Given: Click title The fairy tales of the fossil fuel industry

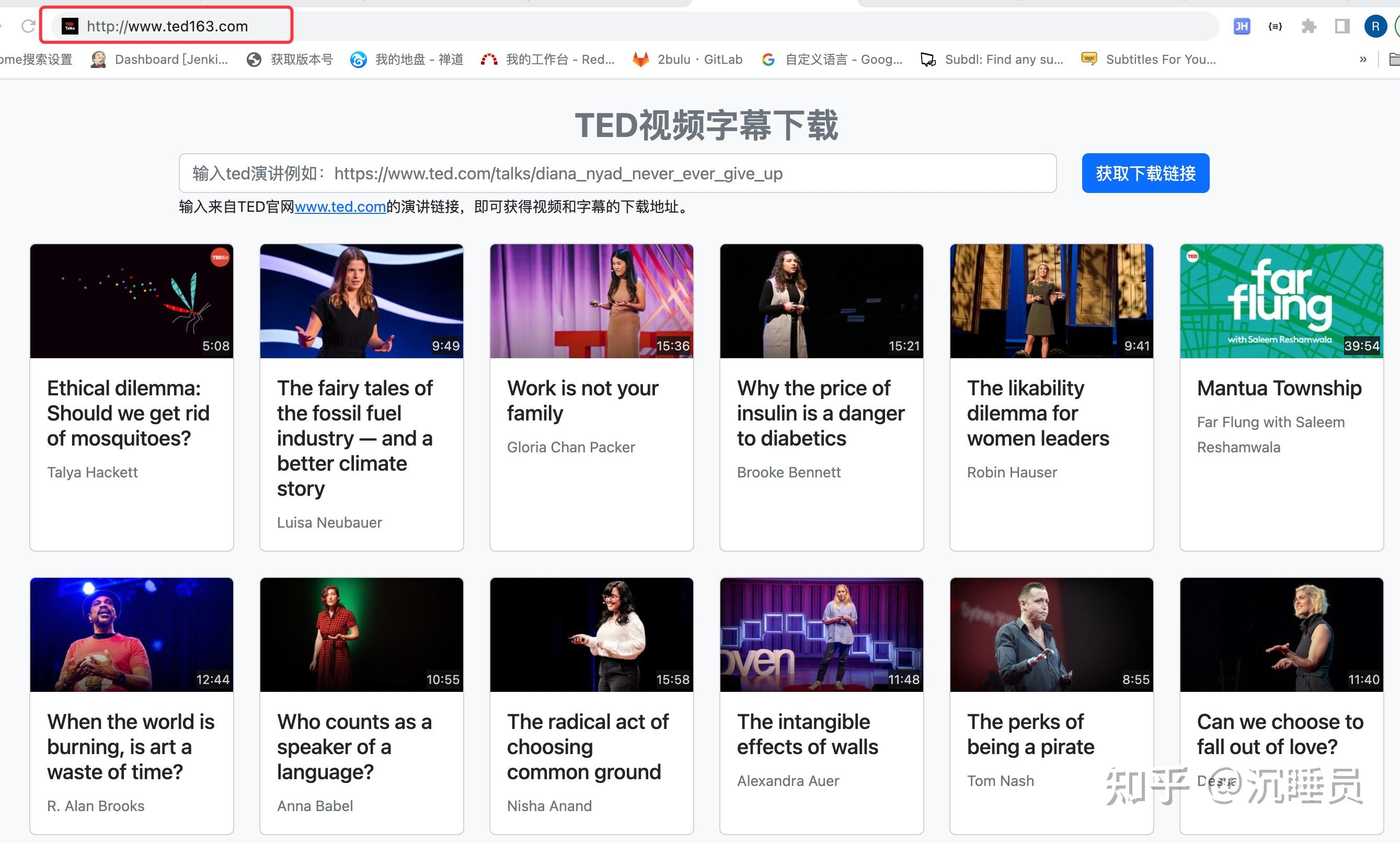Looking at the screenshot, I should 355,438.
